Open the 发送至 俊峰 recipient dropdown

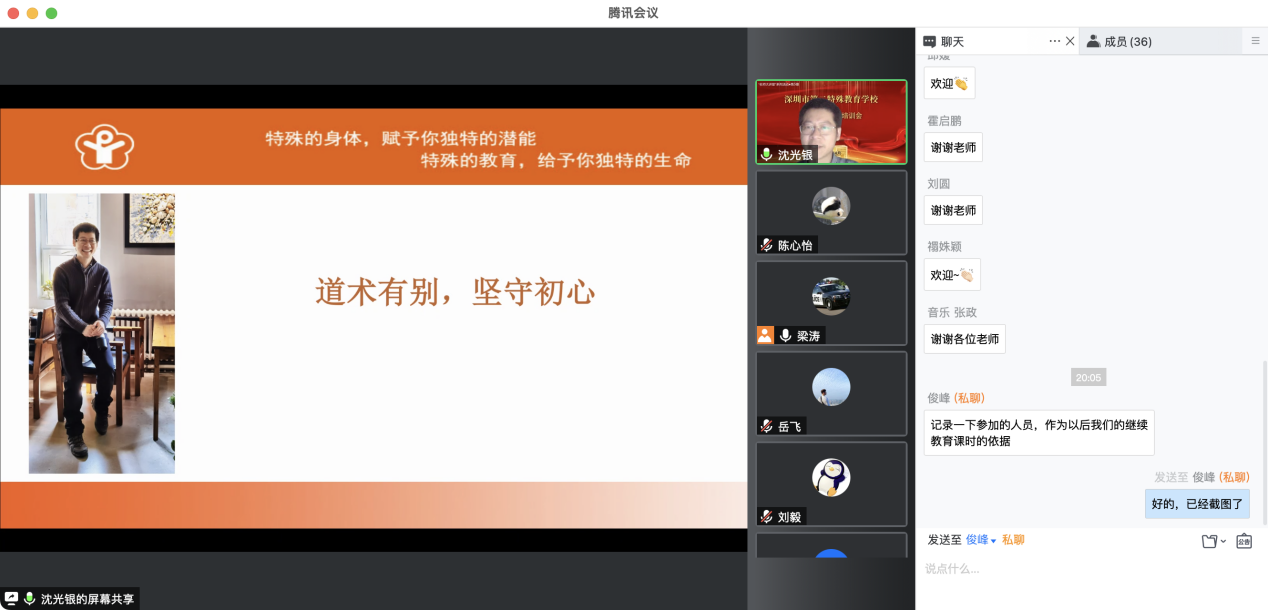point(981,540)
